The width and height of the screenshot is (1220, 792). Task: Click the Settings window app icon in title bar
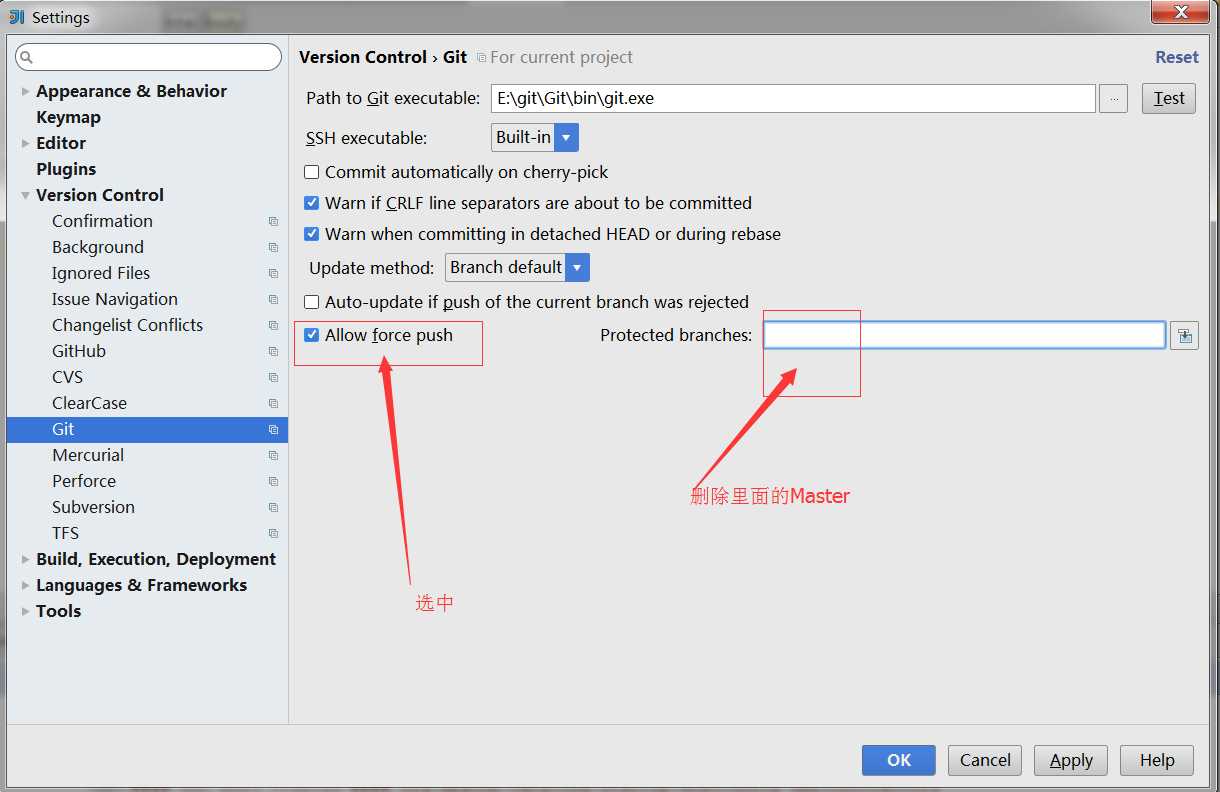17,17
